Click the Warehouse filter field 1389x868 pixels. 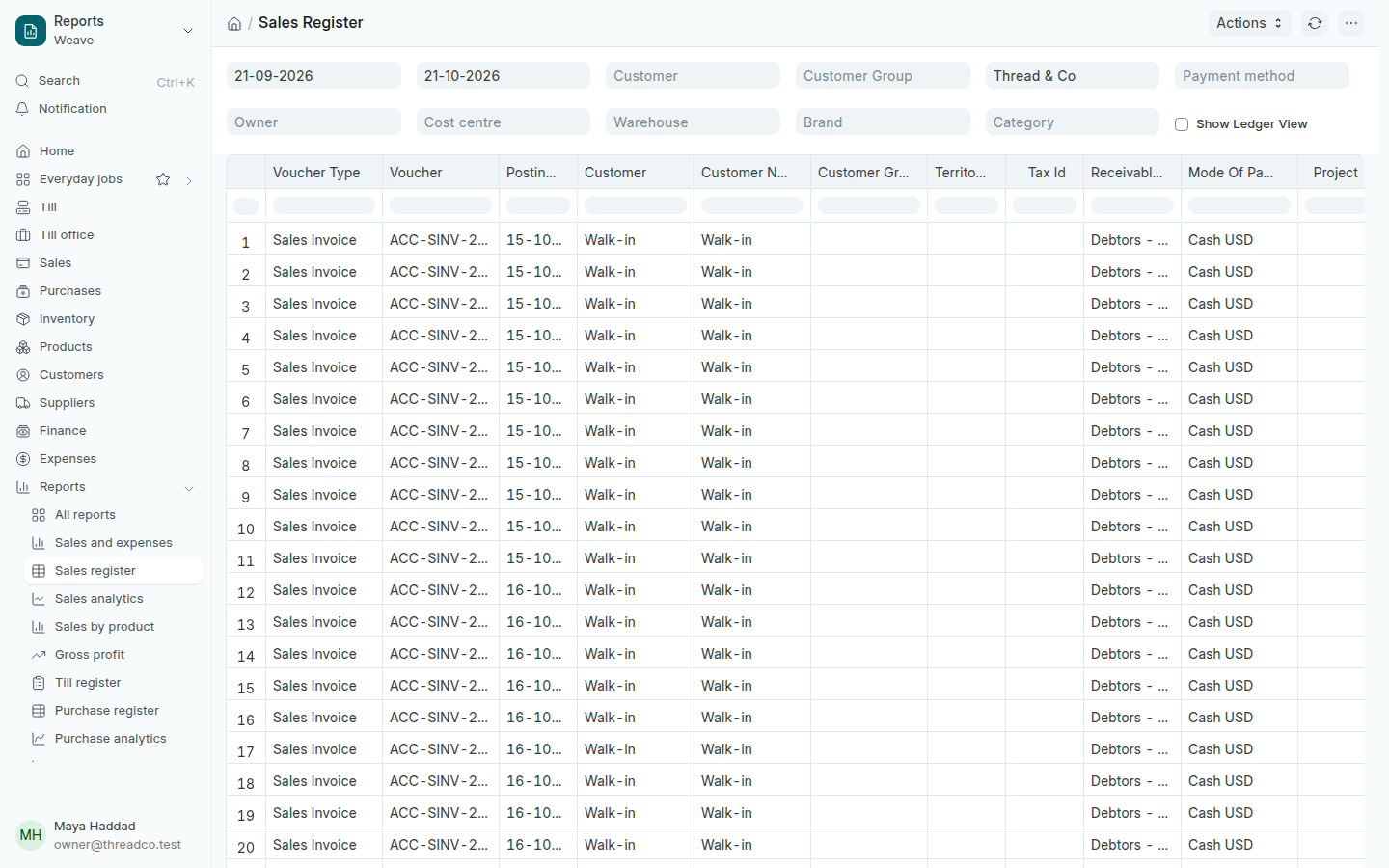(693, 122)
